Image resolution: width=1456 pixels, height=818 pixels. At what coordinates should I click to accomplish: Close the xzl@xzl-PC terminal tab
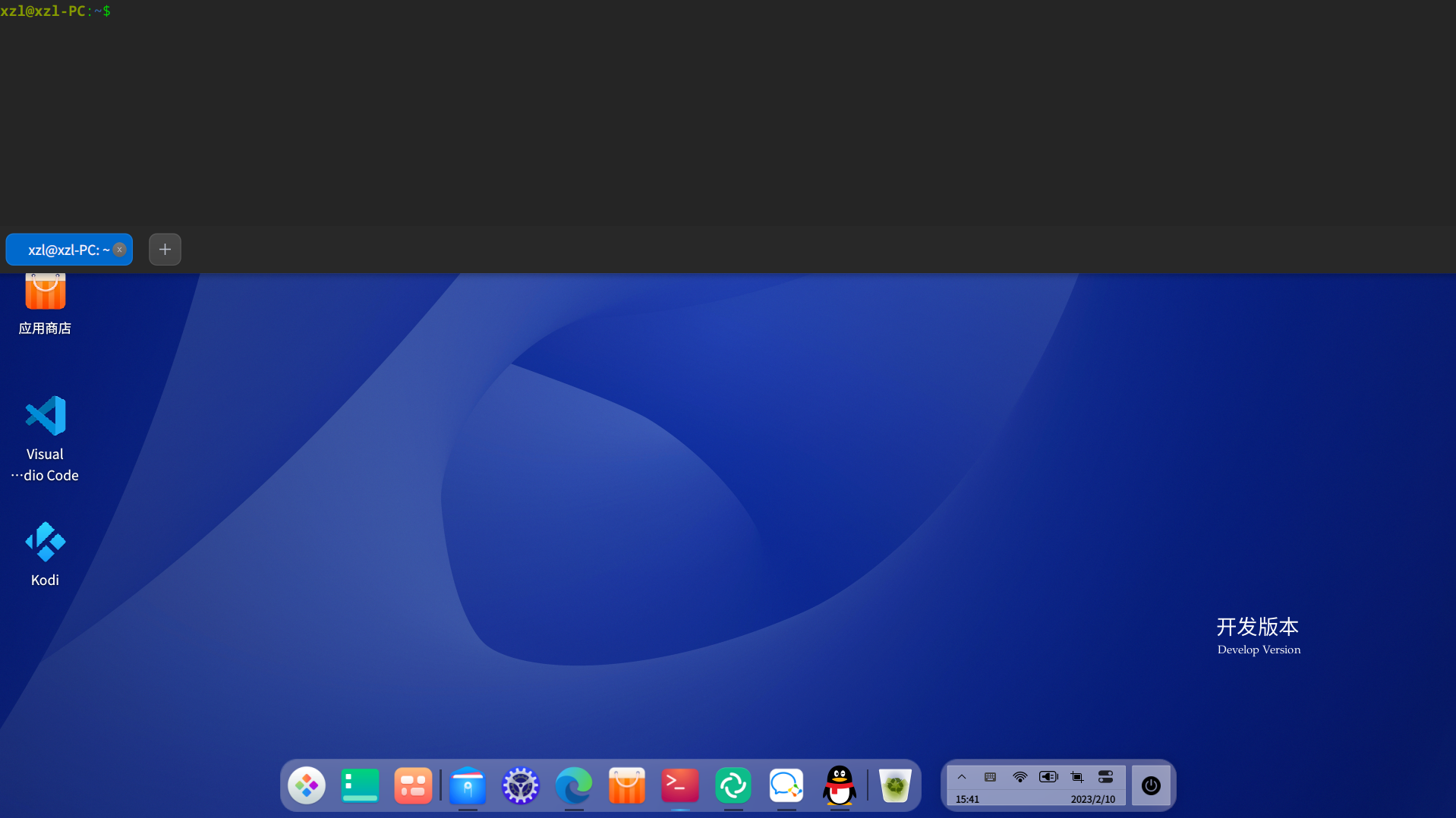tap(120, 250)
